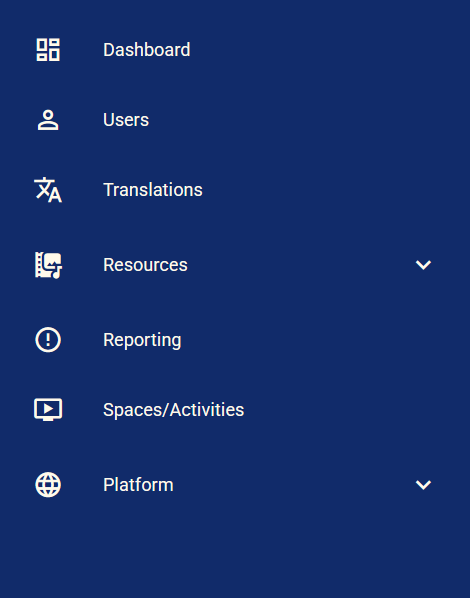This screenshot has height=598, width=470.
Task: Select the Platform menu label
Action: tap(138, 485)
